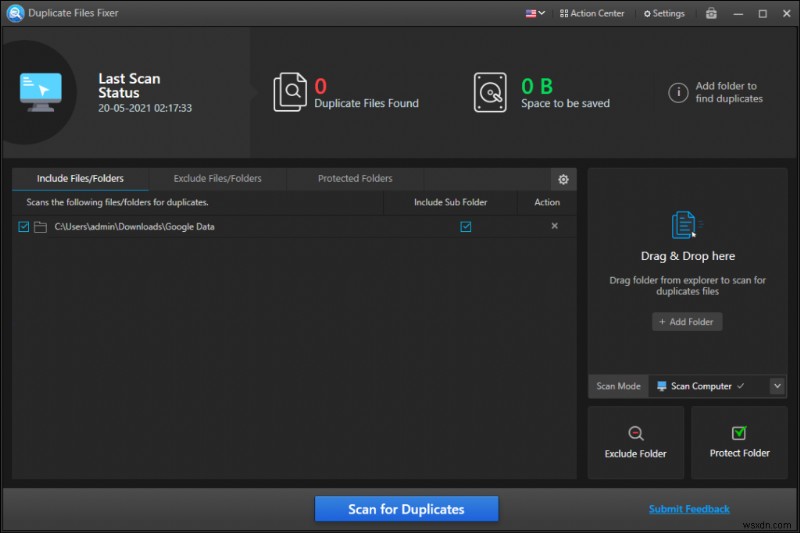This screenshot has width=800, height=533.
Task: Click the Exclude Folder magnifier tile
Action: [636, 441]
